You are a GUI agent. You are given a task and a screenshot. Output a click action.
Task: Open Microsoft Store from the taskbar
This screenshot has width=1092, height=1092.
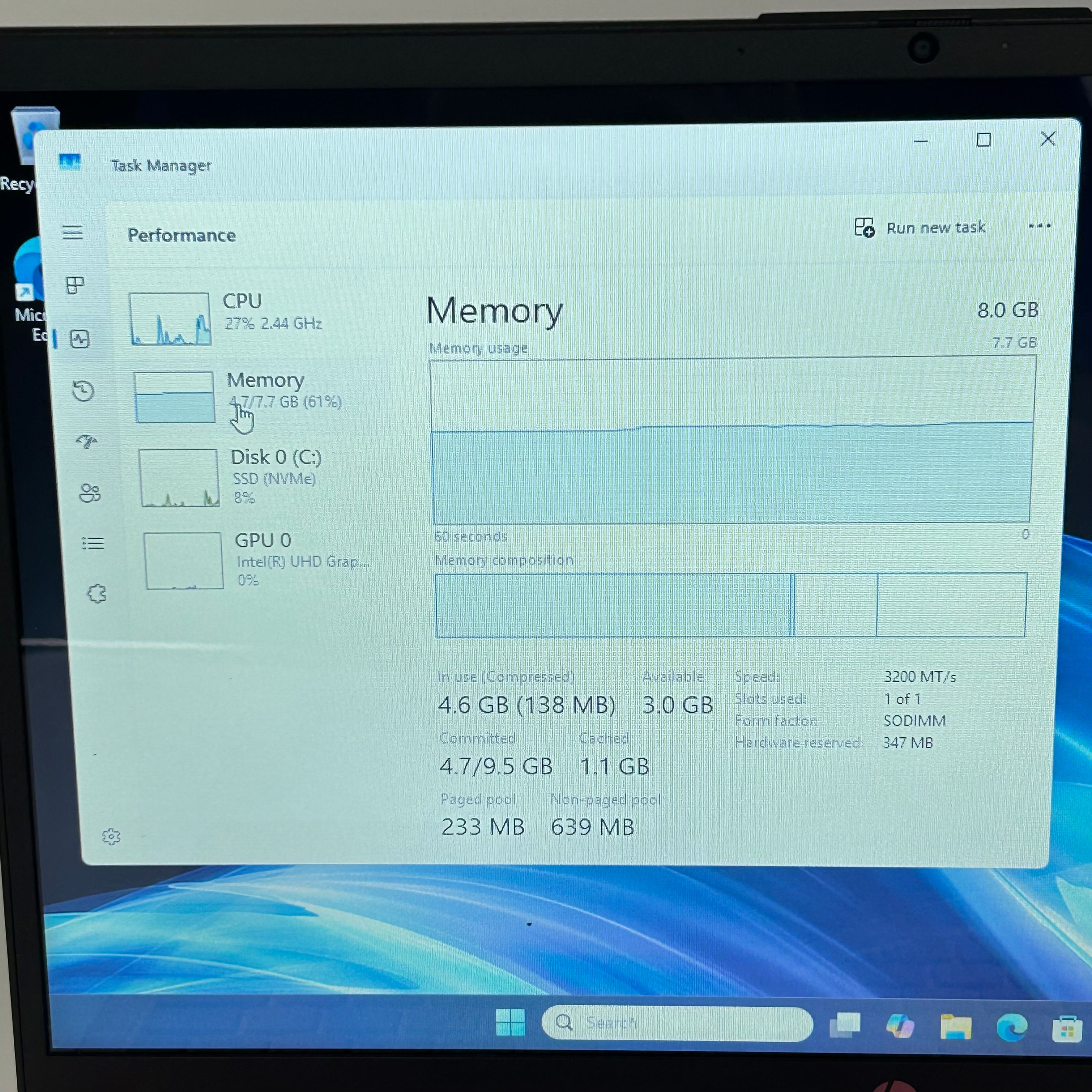pyautogui.click(x=1067, y=1028)
